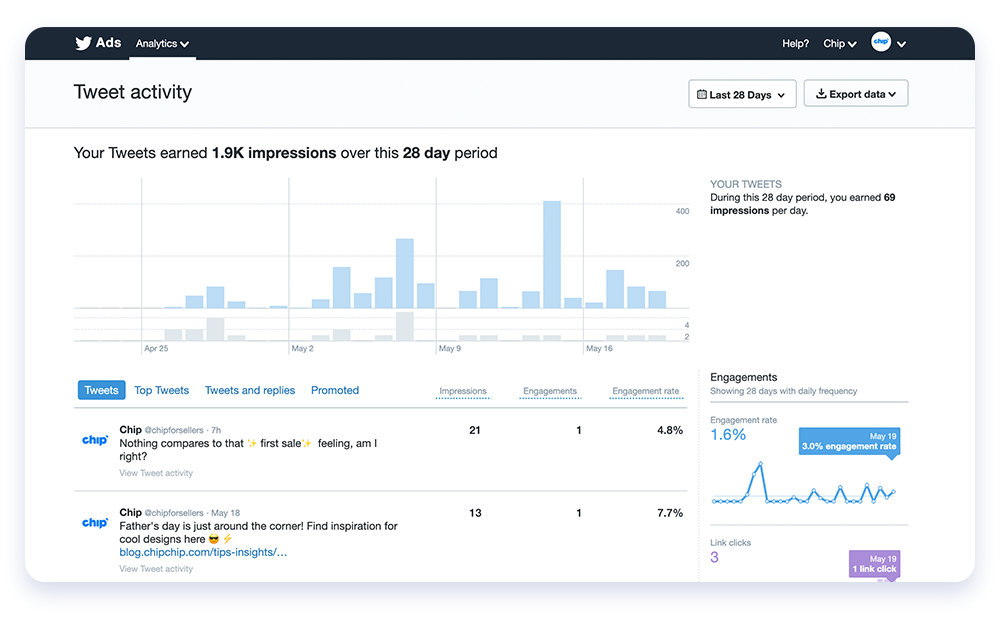This screenshot has width=1000, height=623.
Task: Open @chipforsellers handle on 7h tweet
Action: (173, 430)
